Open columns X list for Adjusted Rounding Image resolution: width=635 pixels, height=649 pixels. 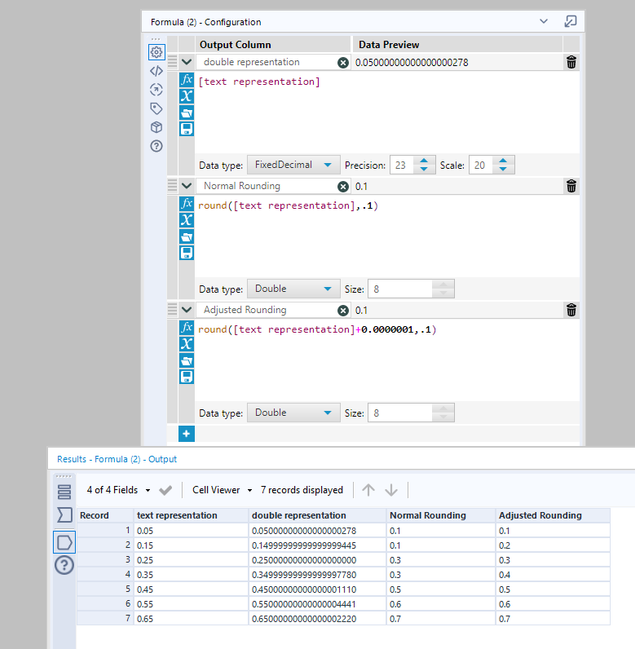click(187, 344)
